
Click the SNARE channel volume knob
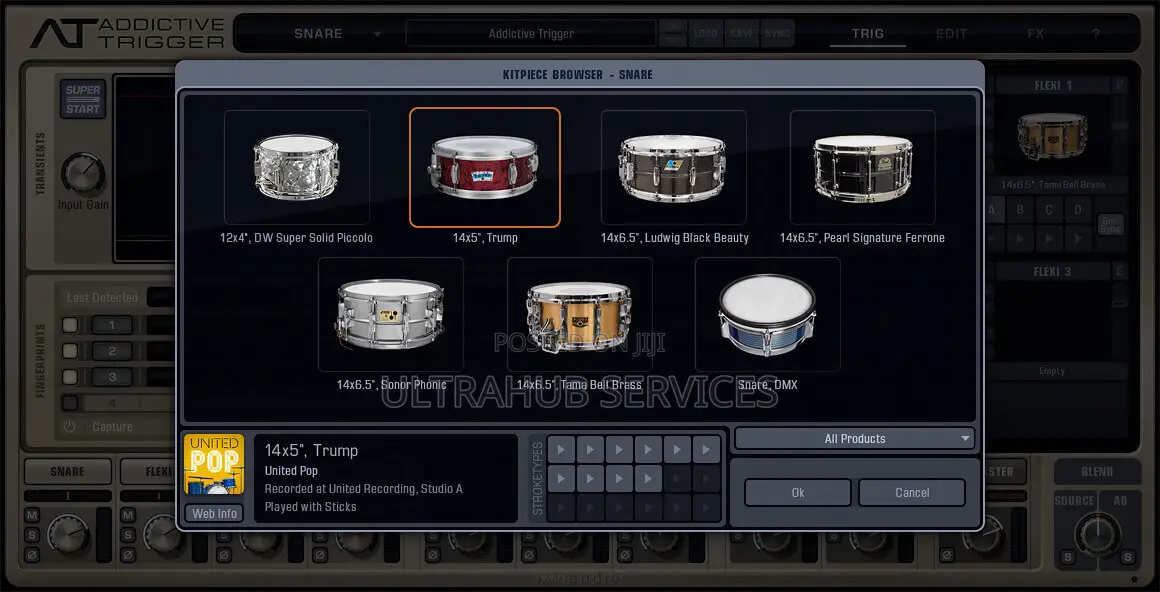click(x=68, y=535)
